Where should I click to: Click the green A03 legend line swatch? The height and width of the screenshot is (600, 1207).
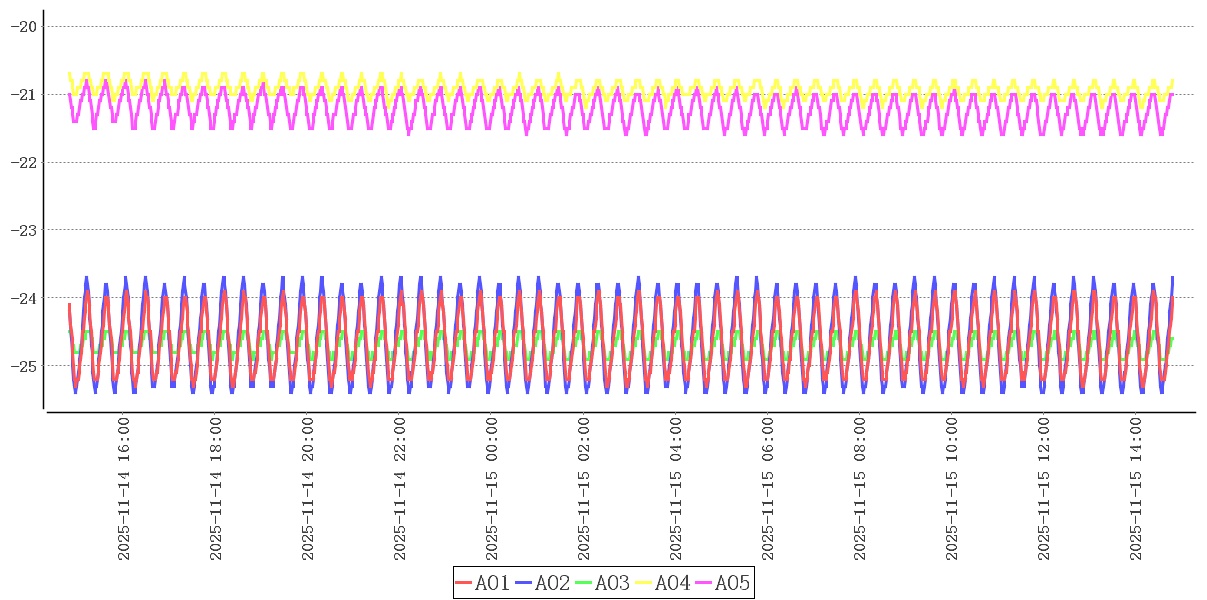click(584, 583)
